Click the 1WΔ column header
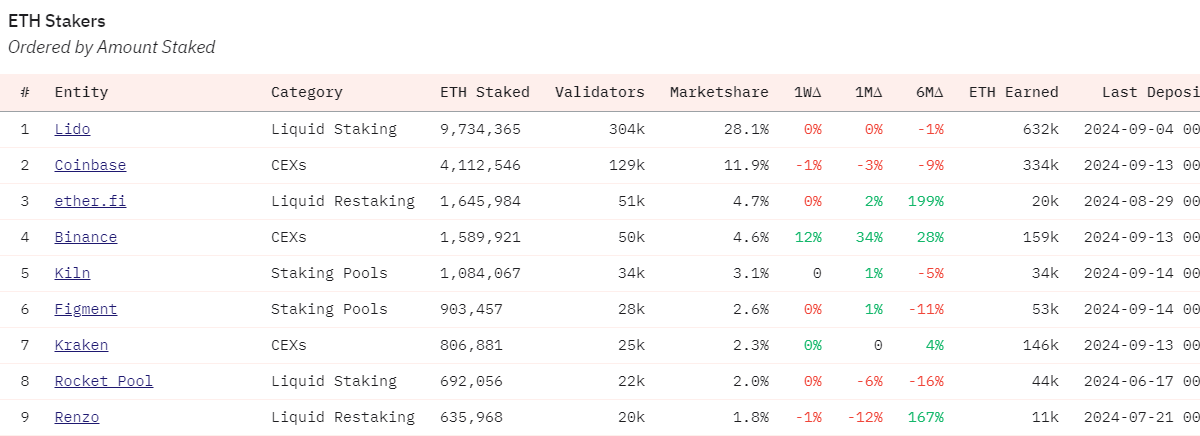Image resolution: width=1200 pixels, height=436 pixels. (808, 92)
